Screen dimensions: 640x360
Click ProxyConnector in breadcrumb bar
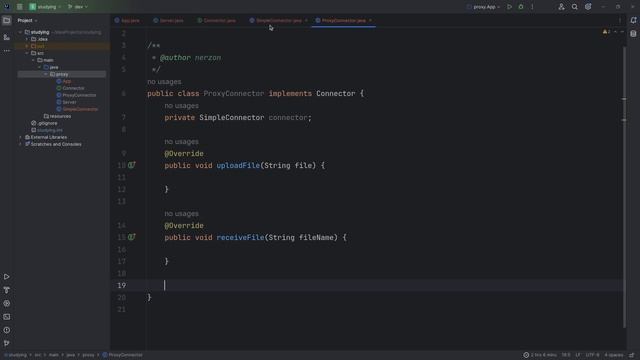click(122, 355)
